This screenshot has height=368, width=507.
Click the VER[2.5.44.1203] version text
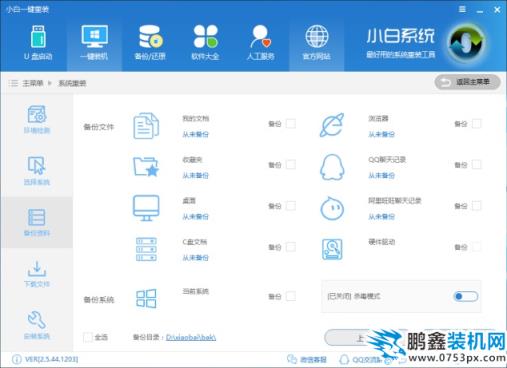click(51, 359)
